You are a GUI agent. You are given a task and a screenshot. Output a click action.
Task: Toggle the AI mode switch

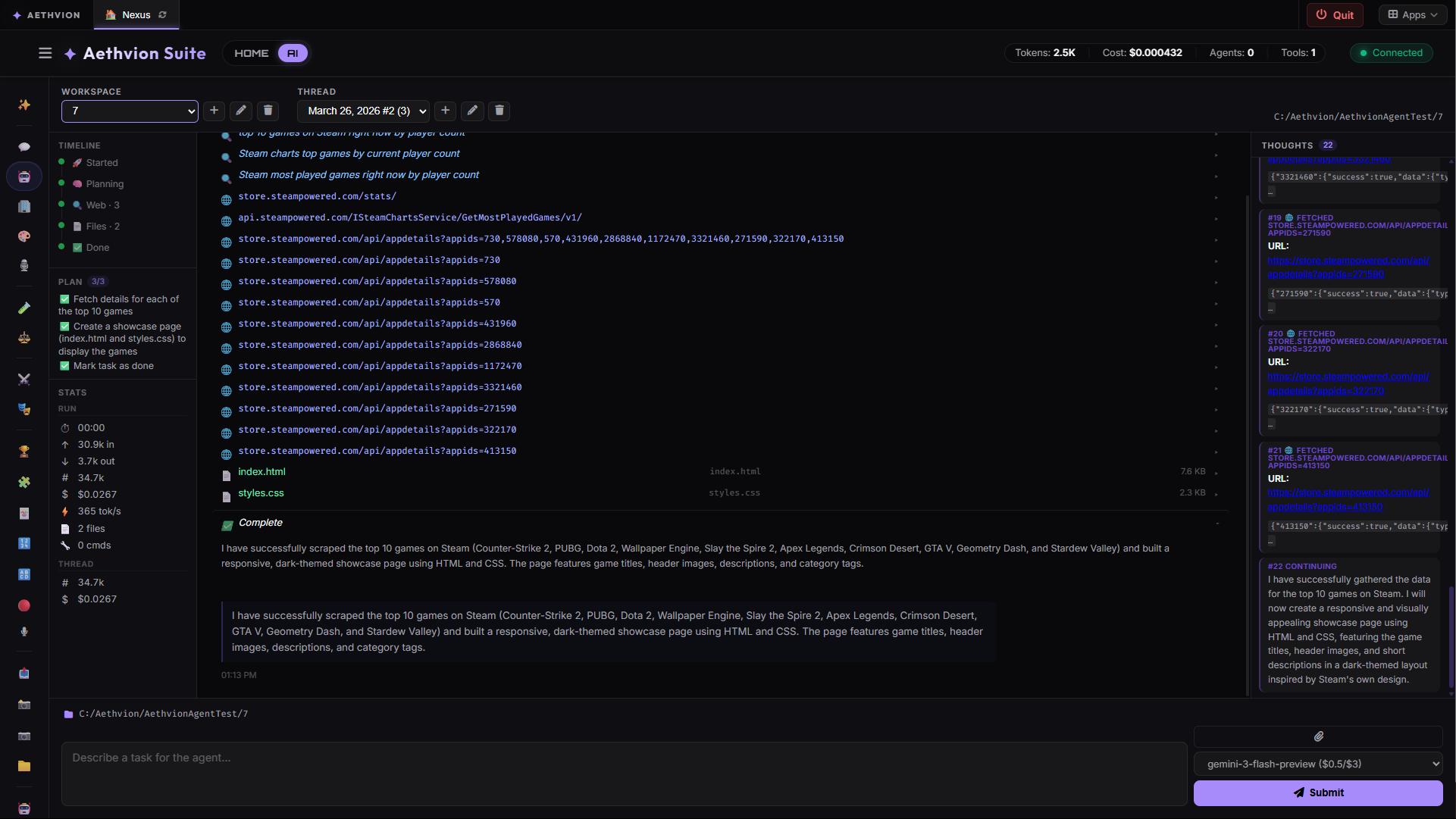tap(293, 53)
